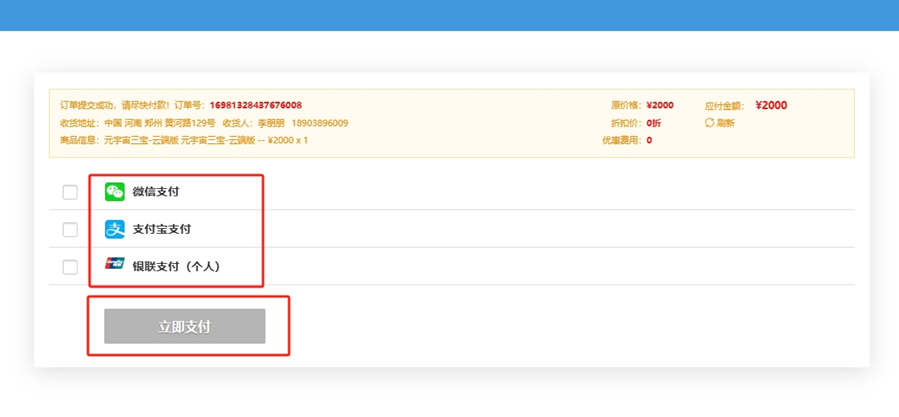Click the UnionPay card icon
Image resolution: width=899 pixels, height=417 pixels.
115,266
